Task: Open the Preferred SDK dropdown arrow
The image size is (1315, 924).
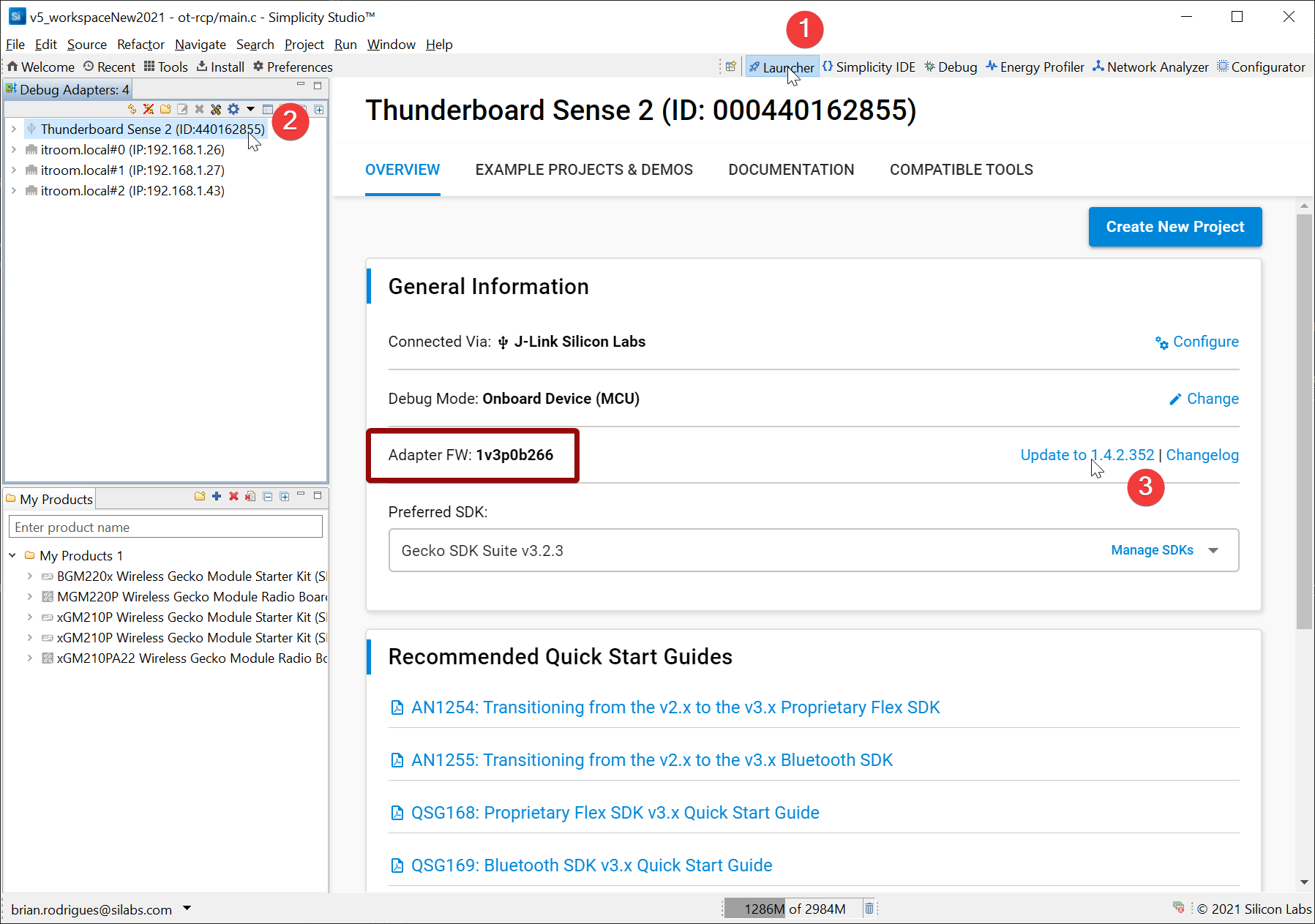Action: tap(1213, 550)
